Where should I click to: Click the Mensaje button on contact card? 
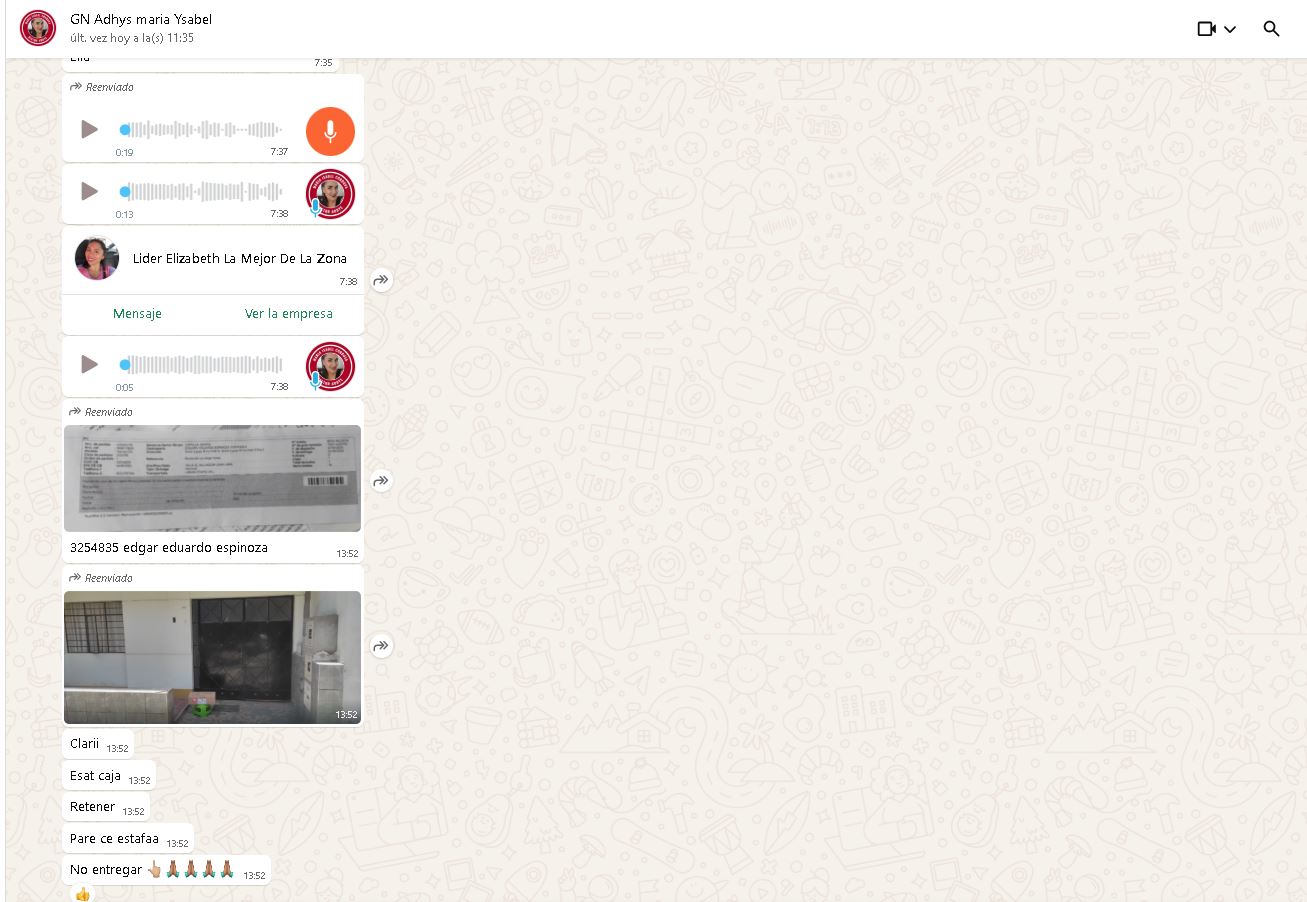point(137,313)
